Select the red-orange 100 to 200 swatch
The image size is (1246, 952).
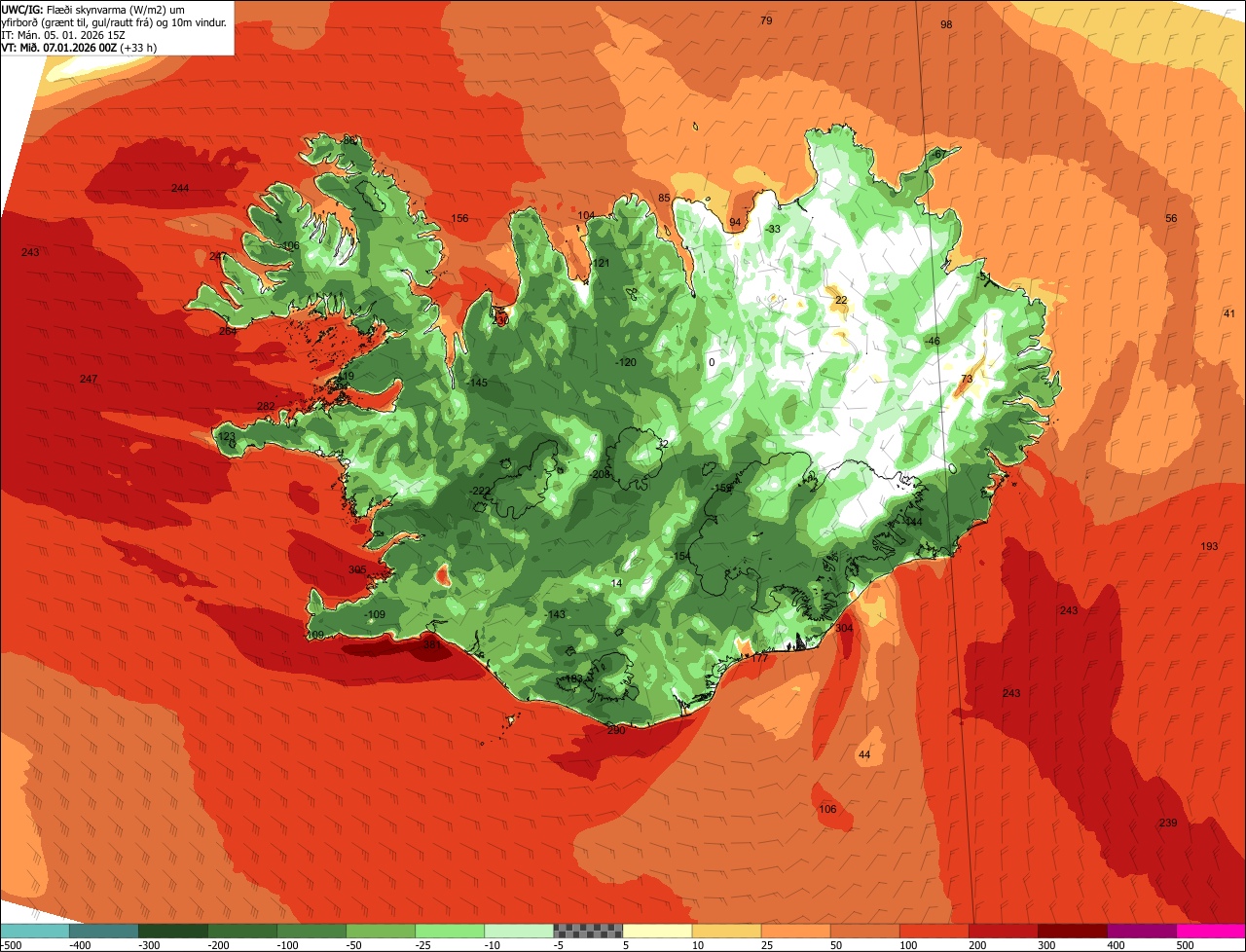(934, 930)
